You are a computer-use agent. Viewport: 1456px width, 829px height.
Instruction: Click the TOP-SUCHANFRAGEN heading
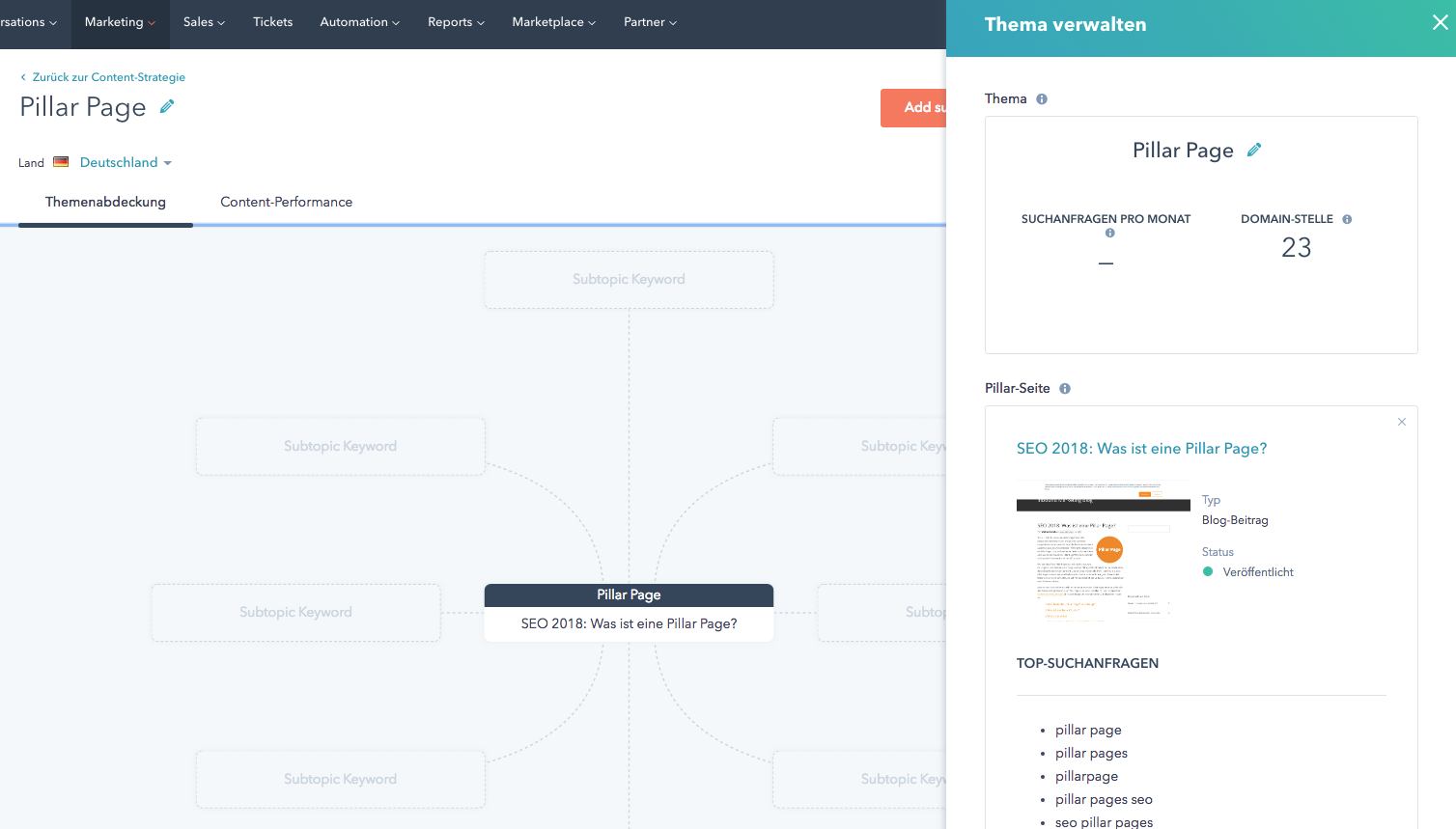click(x=1087, y=663)
